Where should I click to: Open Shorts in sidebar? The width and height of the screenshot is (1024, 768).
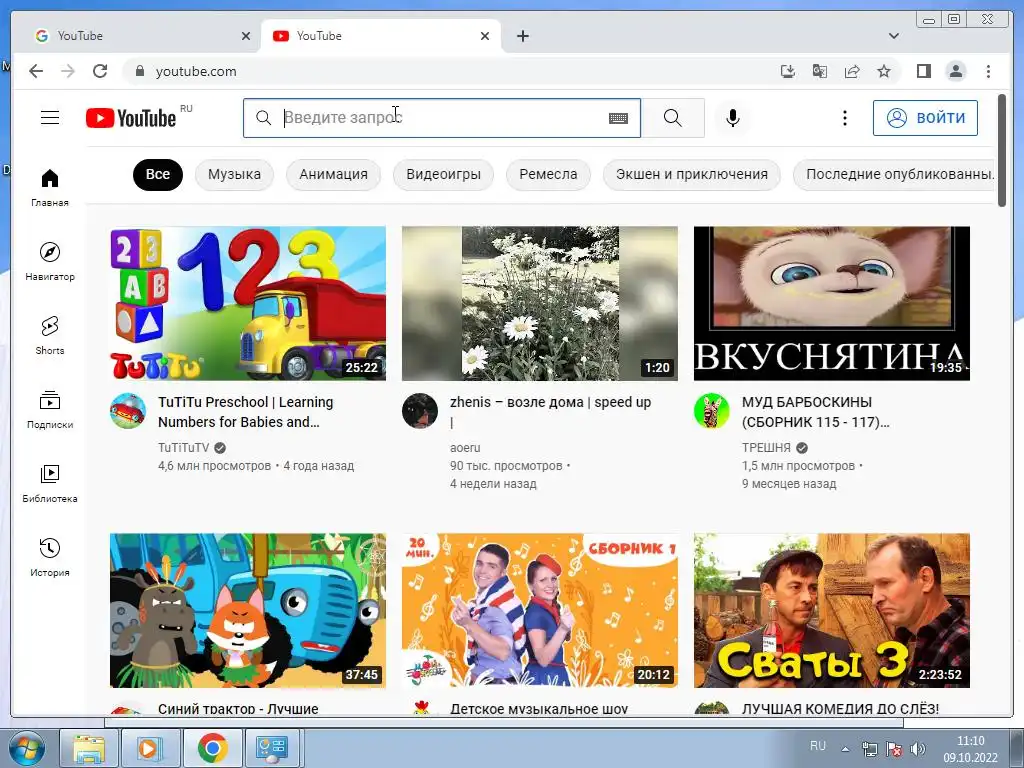click(x=50, y=335)
